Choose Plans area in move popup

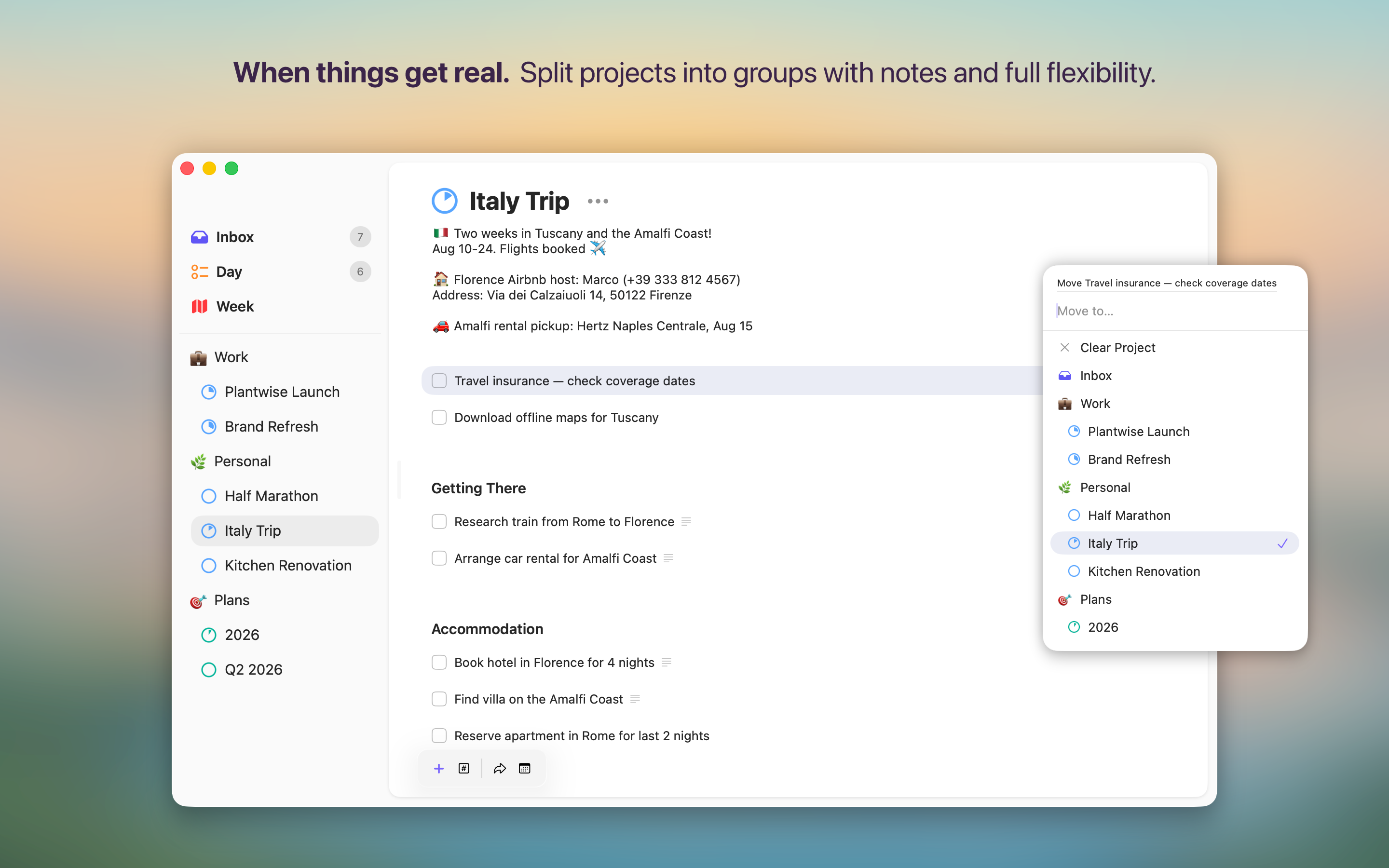point(1174,600)
